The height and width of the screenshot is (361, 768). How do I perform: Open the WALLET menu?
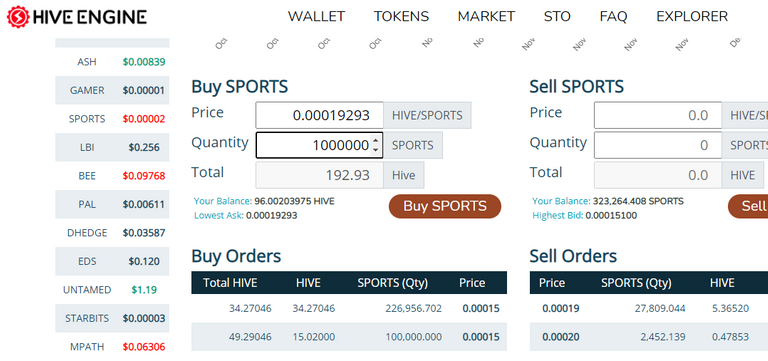coord(316,17)
